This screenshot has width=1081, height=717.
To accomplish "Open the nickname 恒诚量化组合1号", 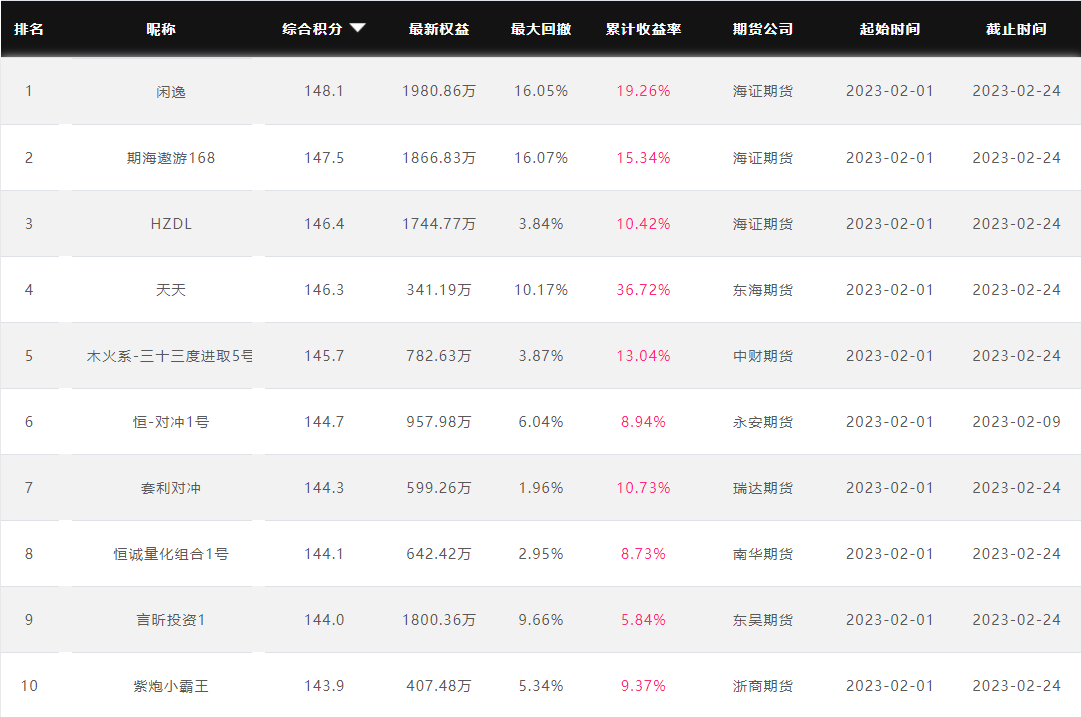I will [170, 554].
